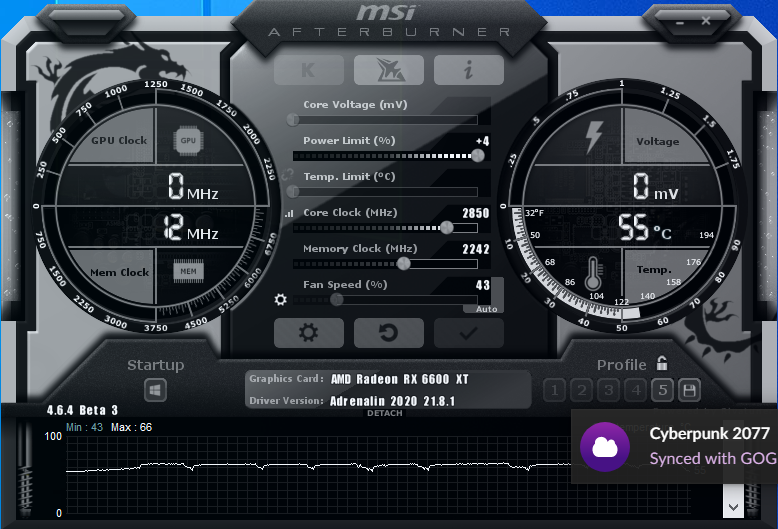The image size is (778, 529).
Task: Click the graphics card name AMD Radeon RX 6600 XT
Action: (399, 380)
